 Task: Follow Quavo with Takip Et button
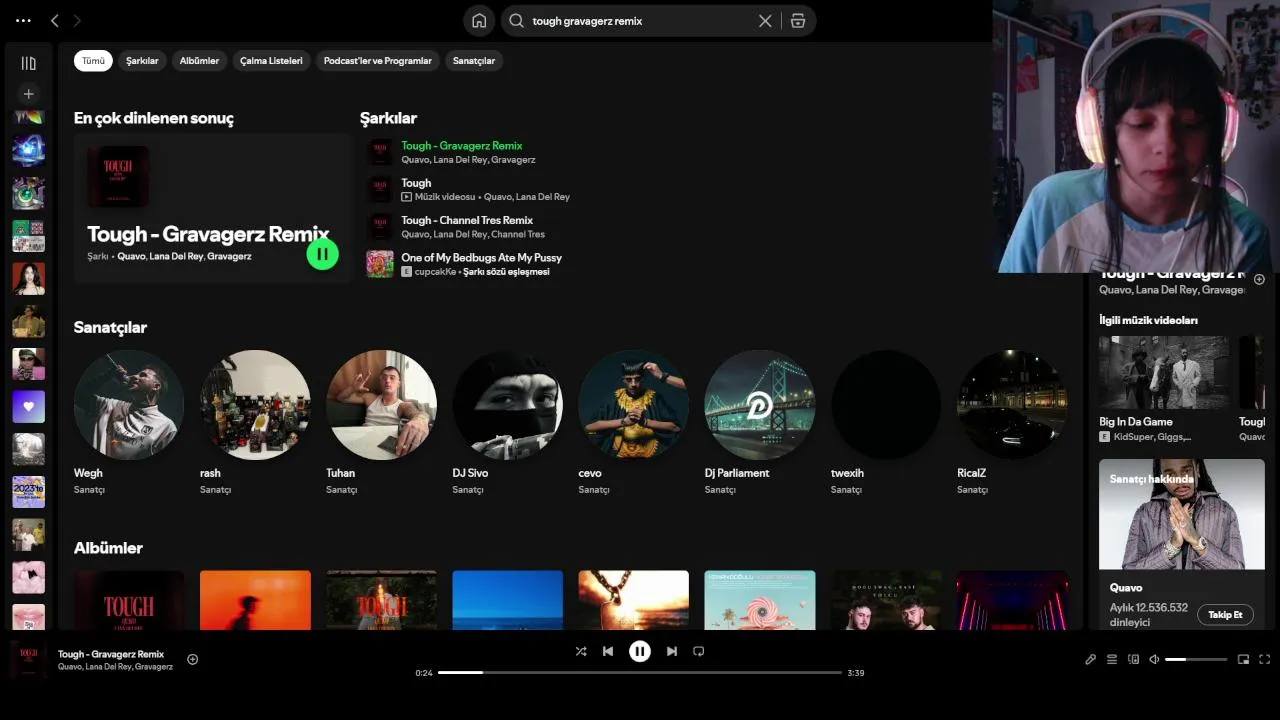click(x=1225, y=615)
